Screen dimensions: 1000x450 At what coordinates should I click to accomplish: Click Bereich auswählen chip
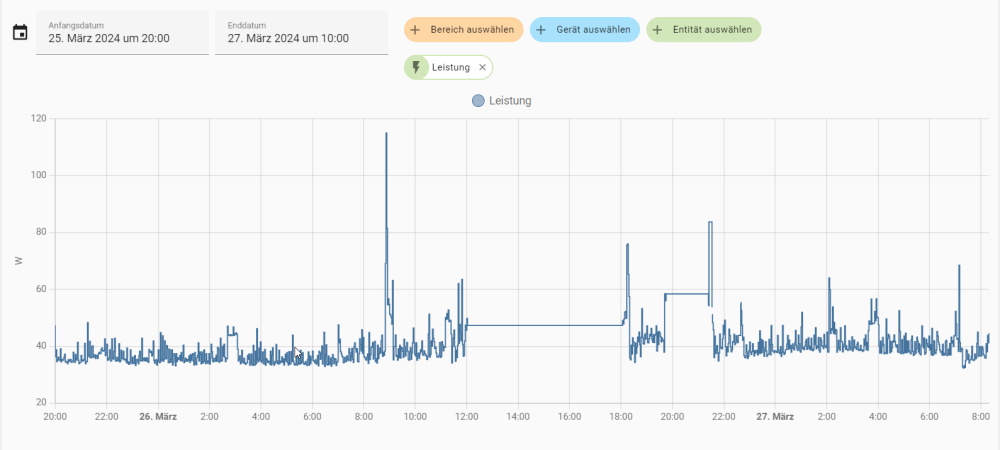pos(464,30)
